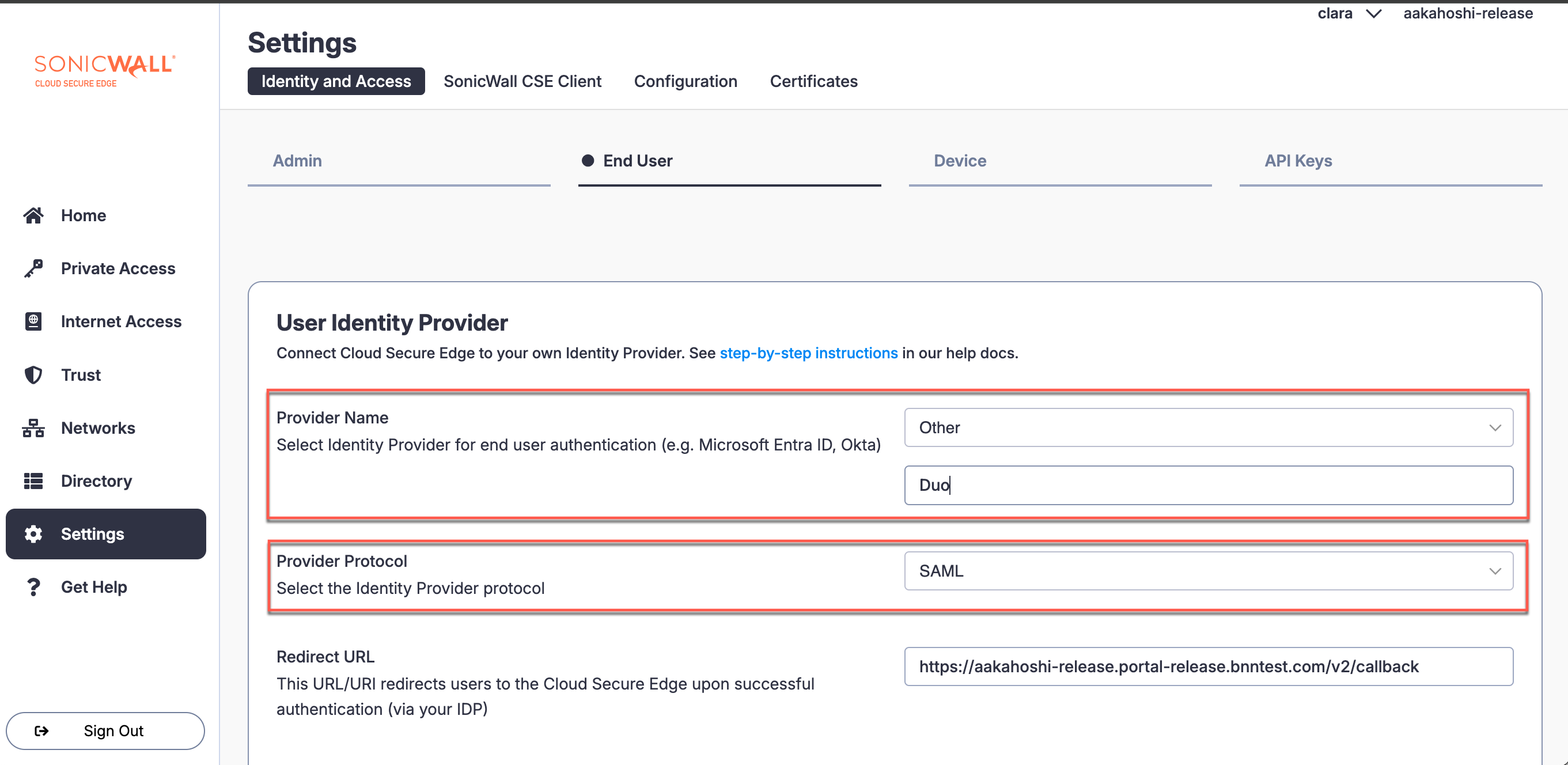Click the Internet Access globe icon
This screenshot has height=765, width=1568.
tap(33, 321)
